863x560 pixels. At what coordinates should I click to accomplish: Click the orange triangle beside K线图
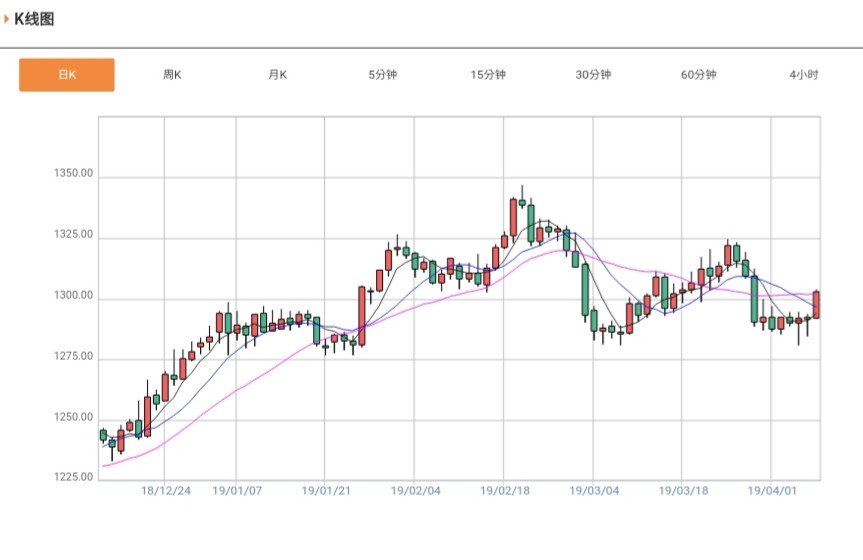7,19
